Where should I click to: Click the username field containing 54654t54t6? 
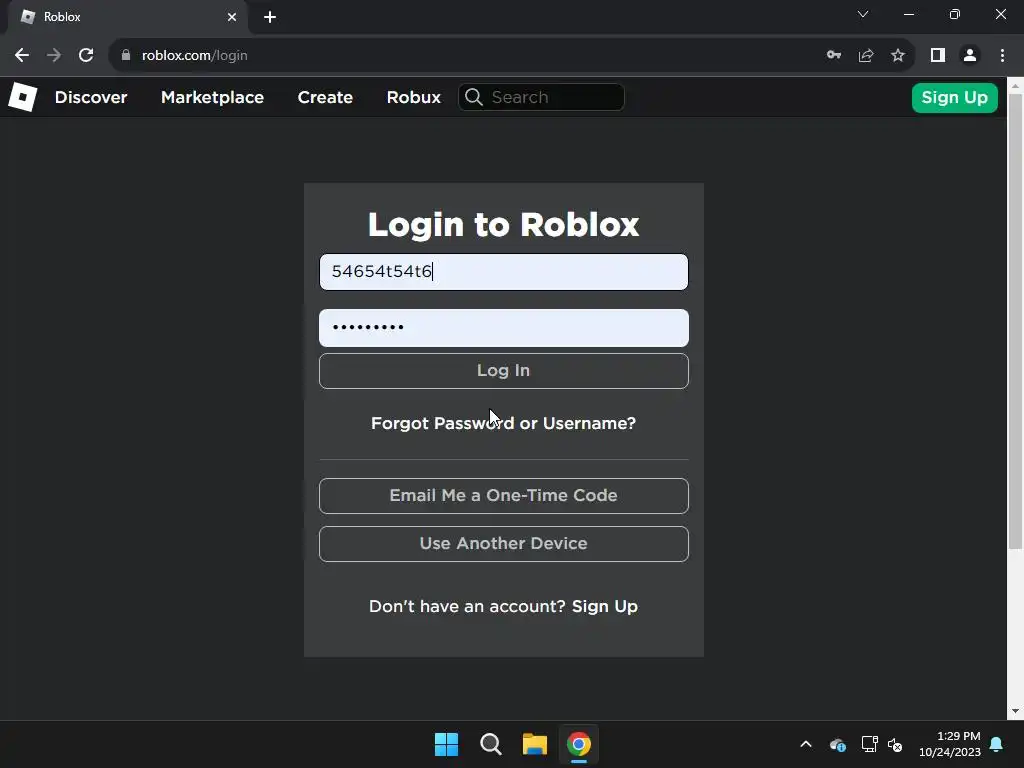tap(504, 272)
